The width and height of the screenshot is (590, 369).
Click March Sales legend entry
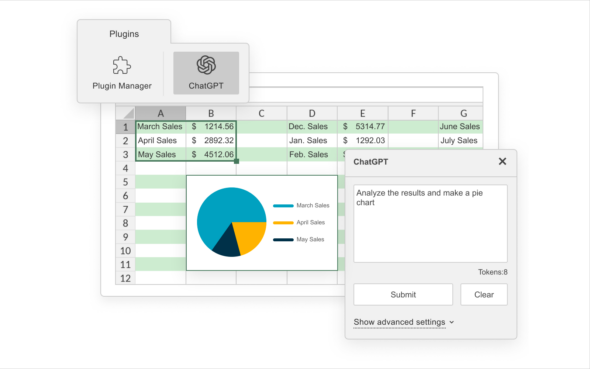(301, 205)
